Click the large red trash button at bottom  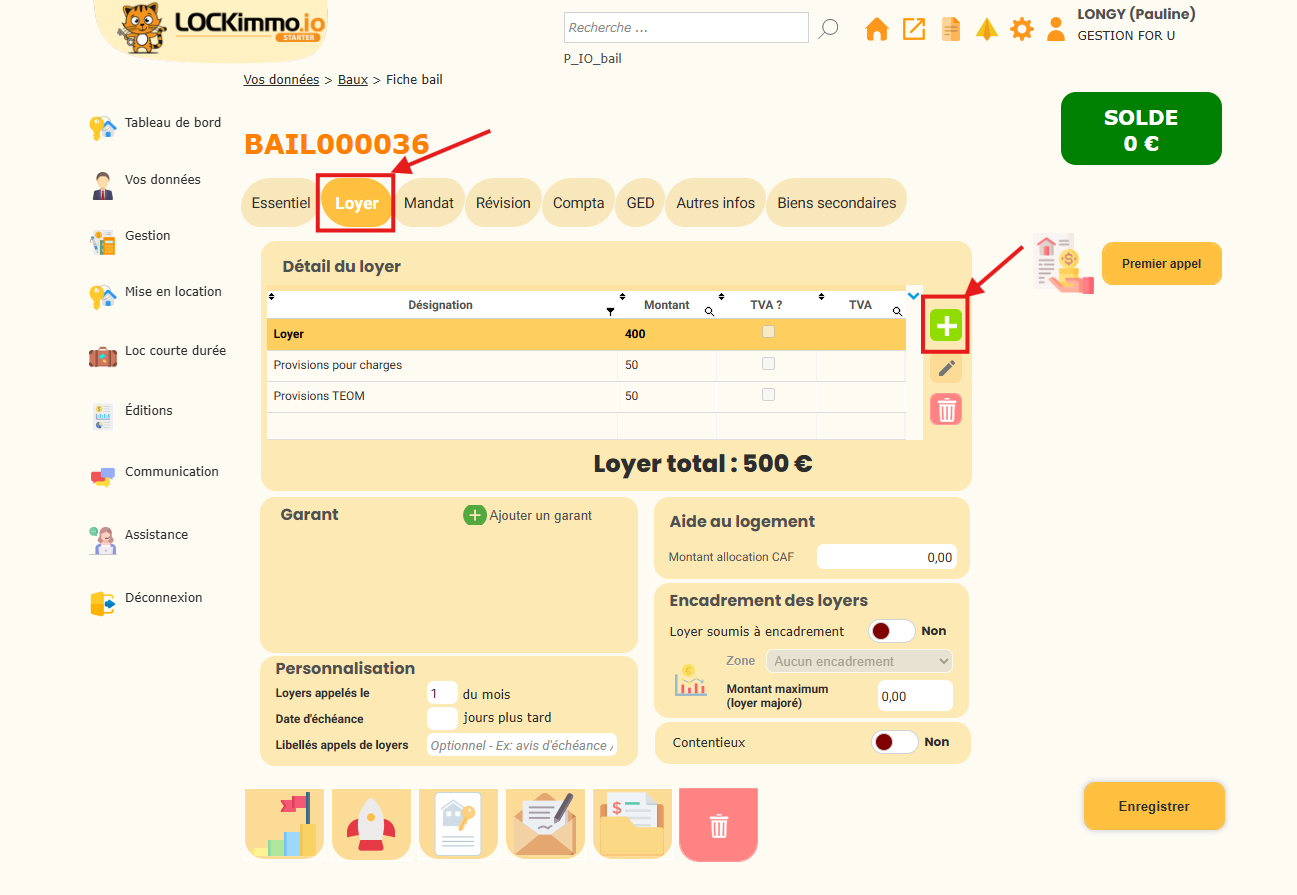coord(718,825)
